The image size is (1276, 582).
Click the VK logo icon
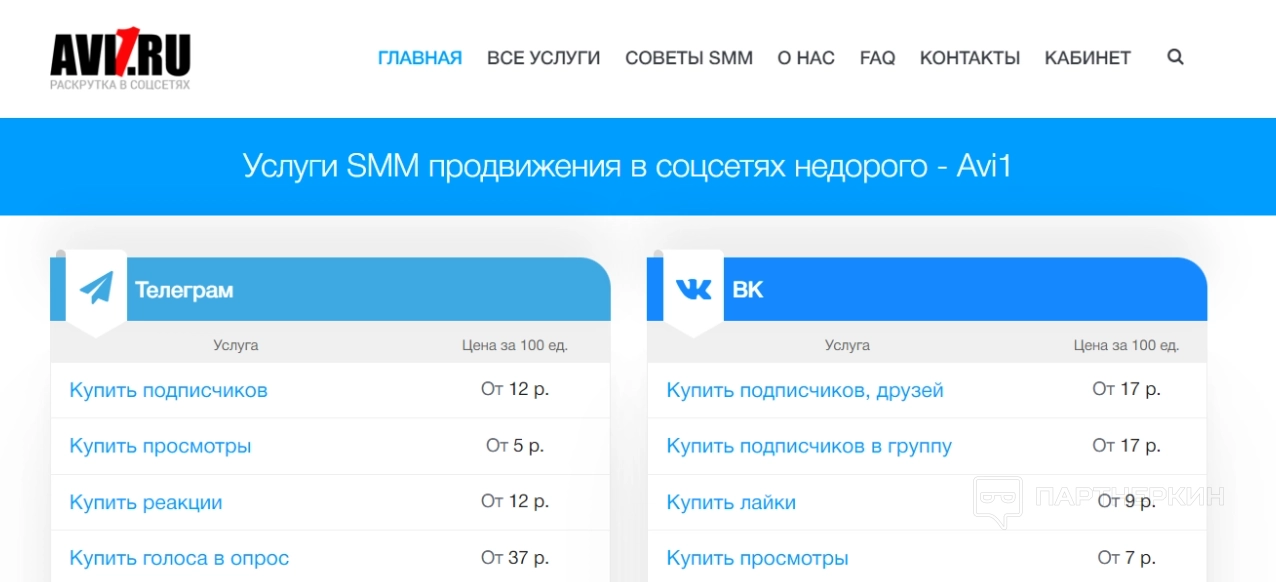694,289
